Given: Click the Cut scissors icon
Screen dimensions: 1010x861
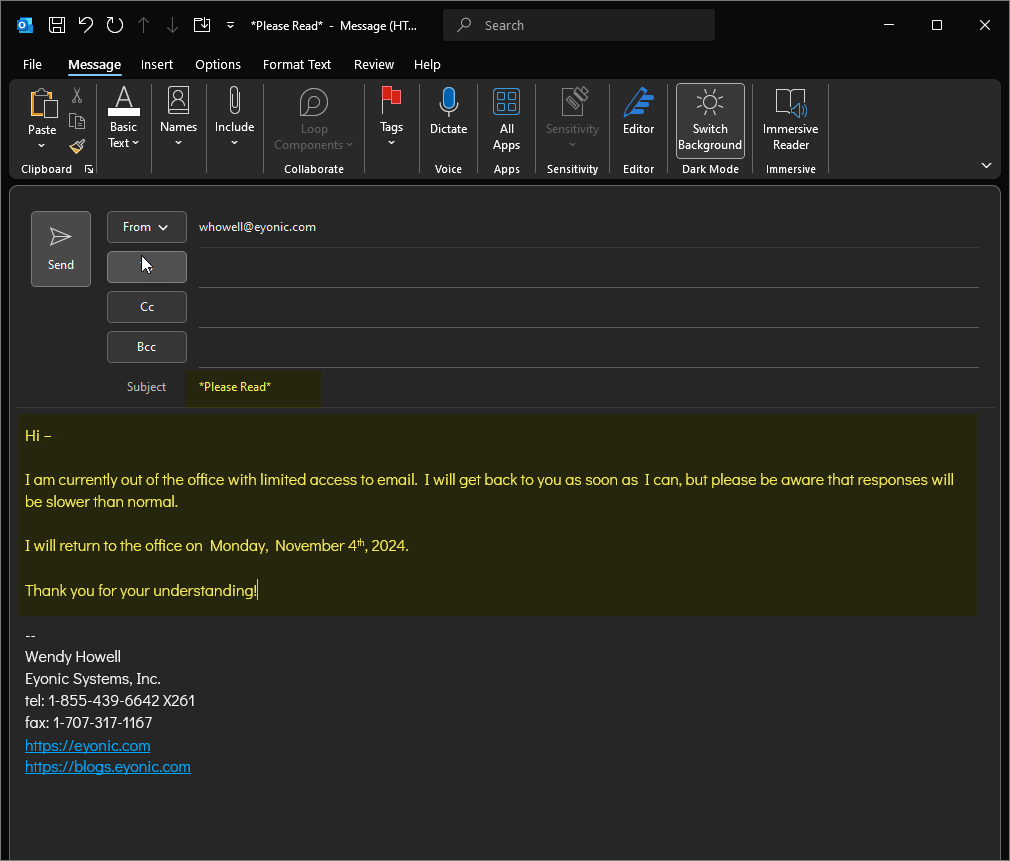Looking at the screenshot, I should point(76,93).
